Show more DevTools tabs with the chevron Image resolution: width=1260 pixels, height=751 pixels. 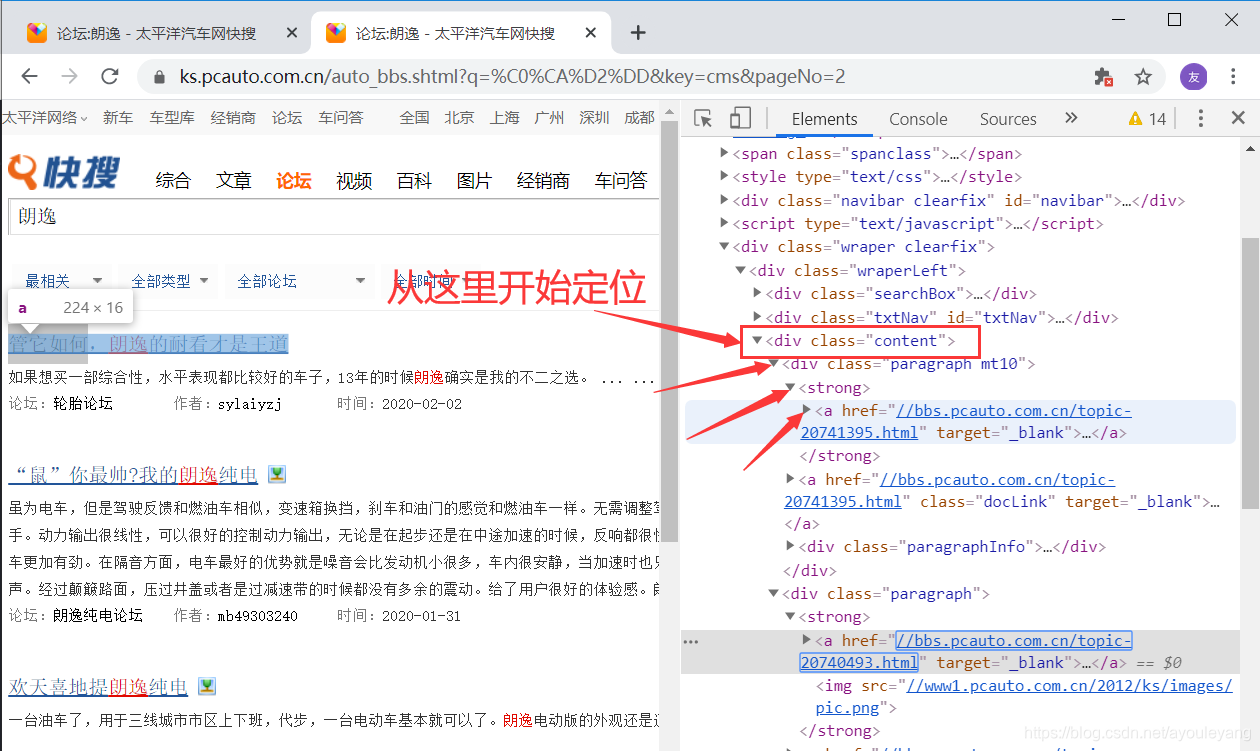[x=1071, y=118]
